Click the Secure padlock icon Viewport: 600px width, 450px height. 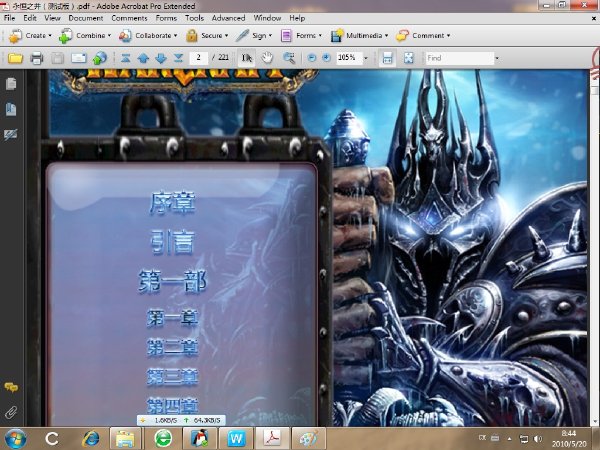192,36
